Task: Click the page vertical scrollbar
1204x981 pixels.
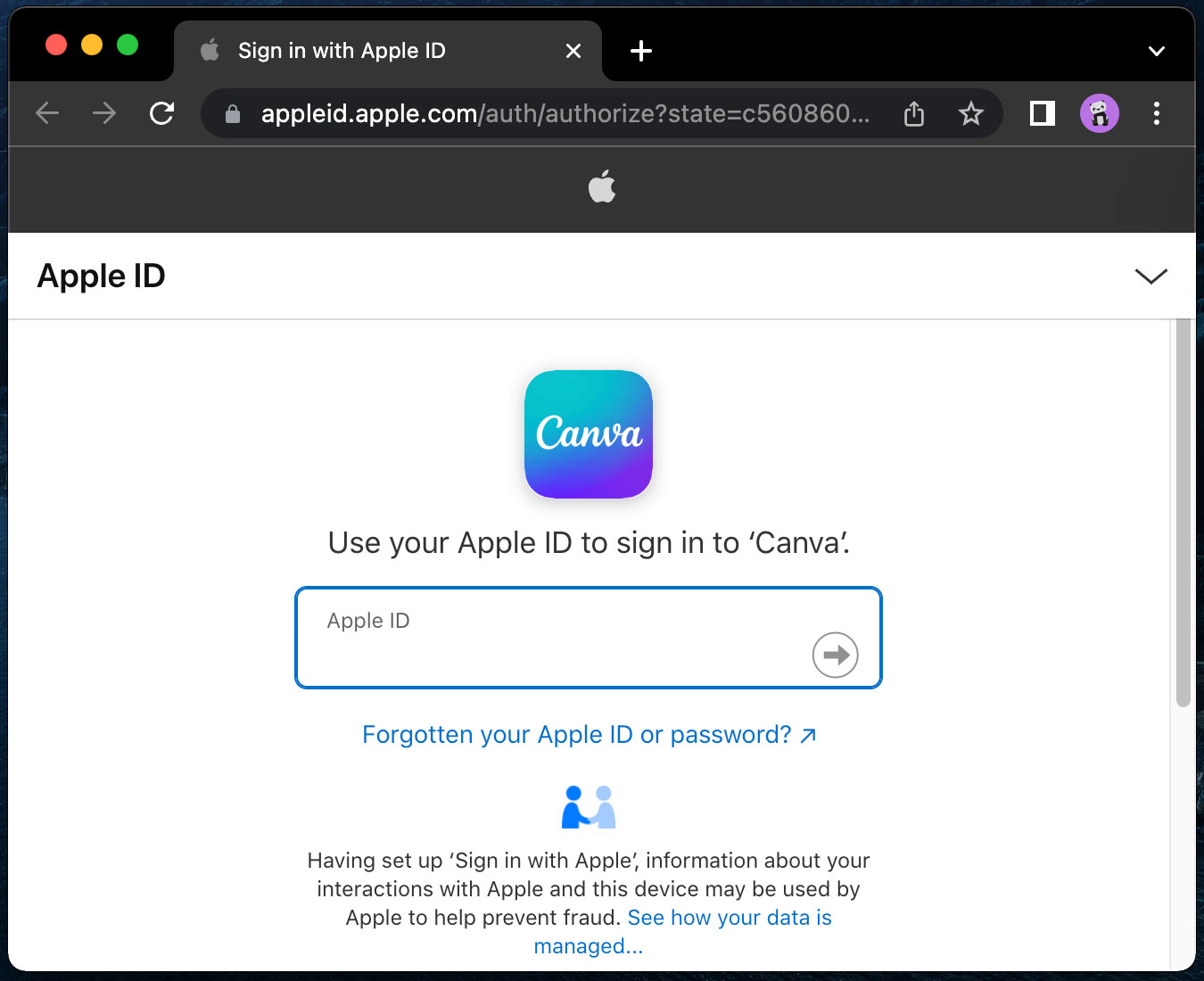Action: [x=1183, y=513]
